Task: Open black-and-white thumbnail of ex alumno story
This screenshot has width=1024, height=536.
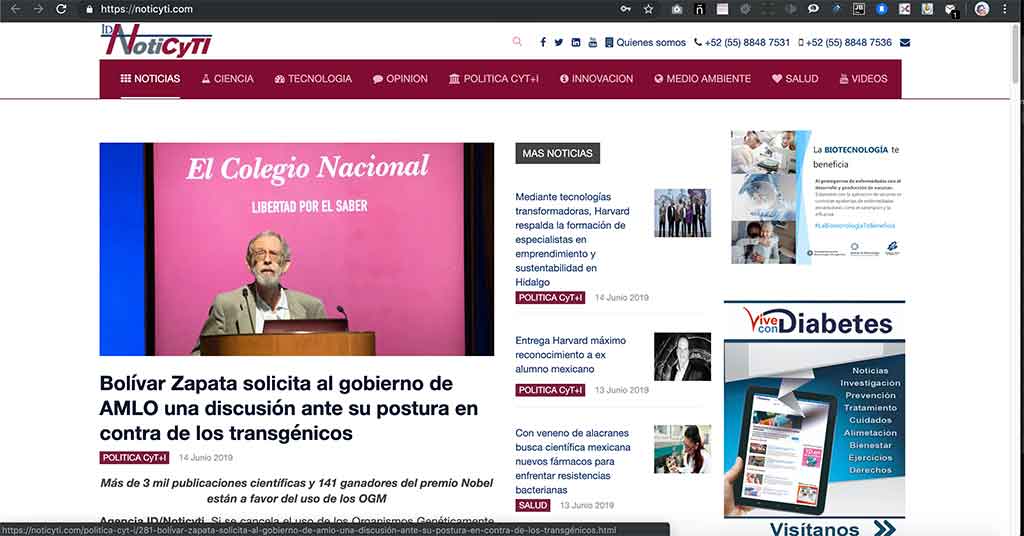Action: point(682,356)
